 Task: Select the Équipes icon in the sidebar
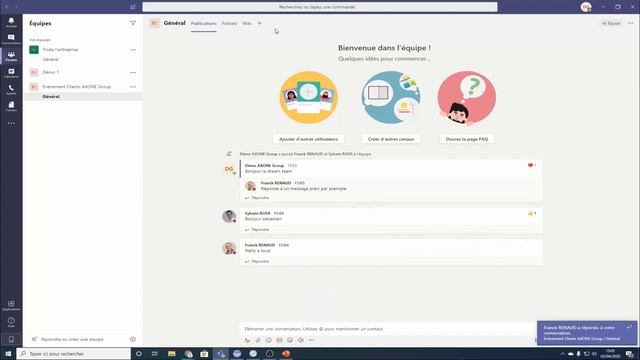11,56
